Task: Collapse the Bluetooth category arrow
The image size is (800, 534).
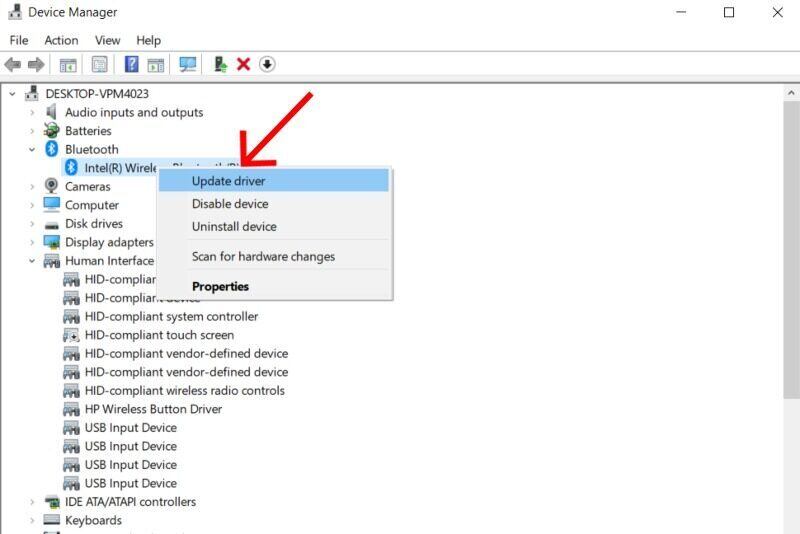Action: point(32,149)
